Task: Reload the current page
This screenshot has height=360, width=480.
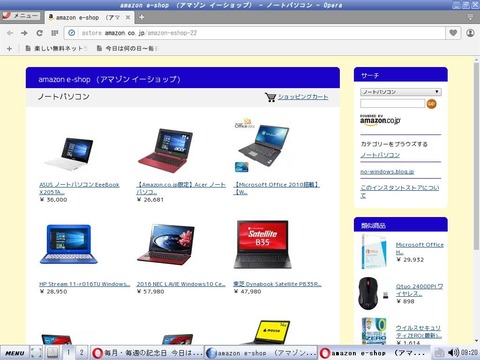Action: pyautogui.click(x=39, y=33)
